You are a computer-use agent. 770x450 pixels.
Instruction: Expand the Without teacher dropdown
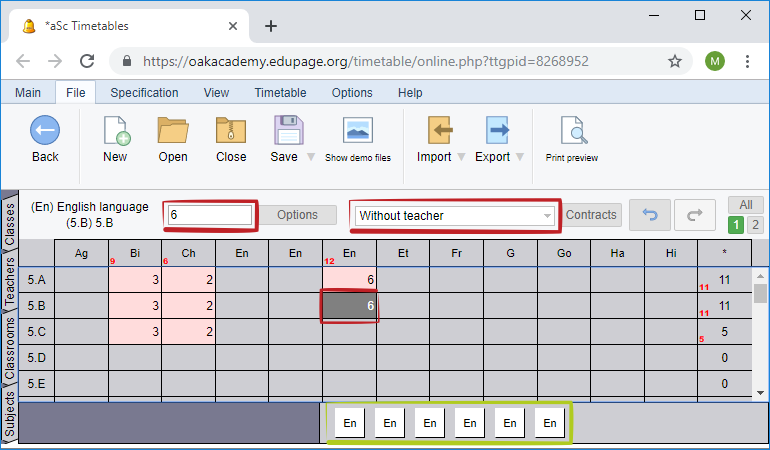point(547,216)
